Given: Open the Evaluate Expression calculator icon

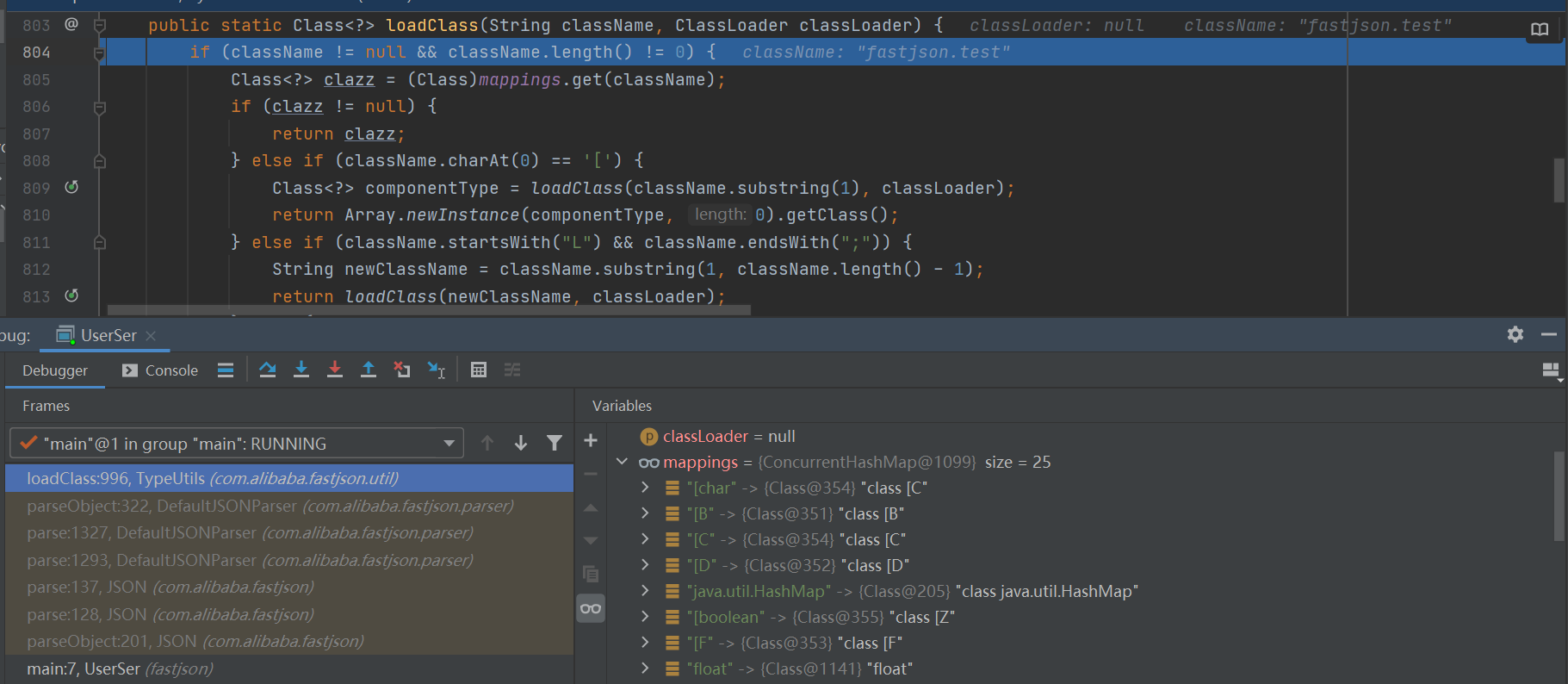Looking at the screenshot, I should coord(479,370).
